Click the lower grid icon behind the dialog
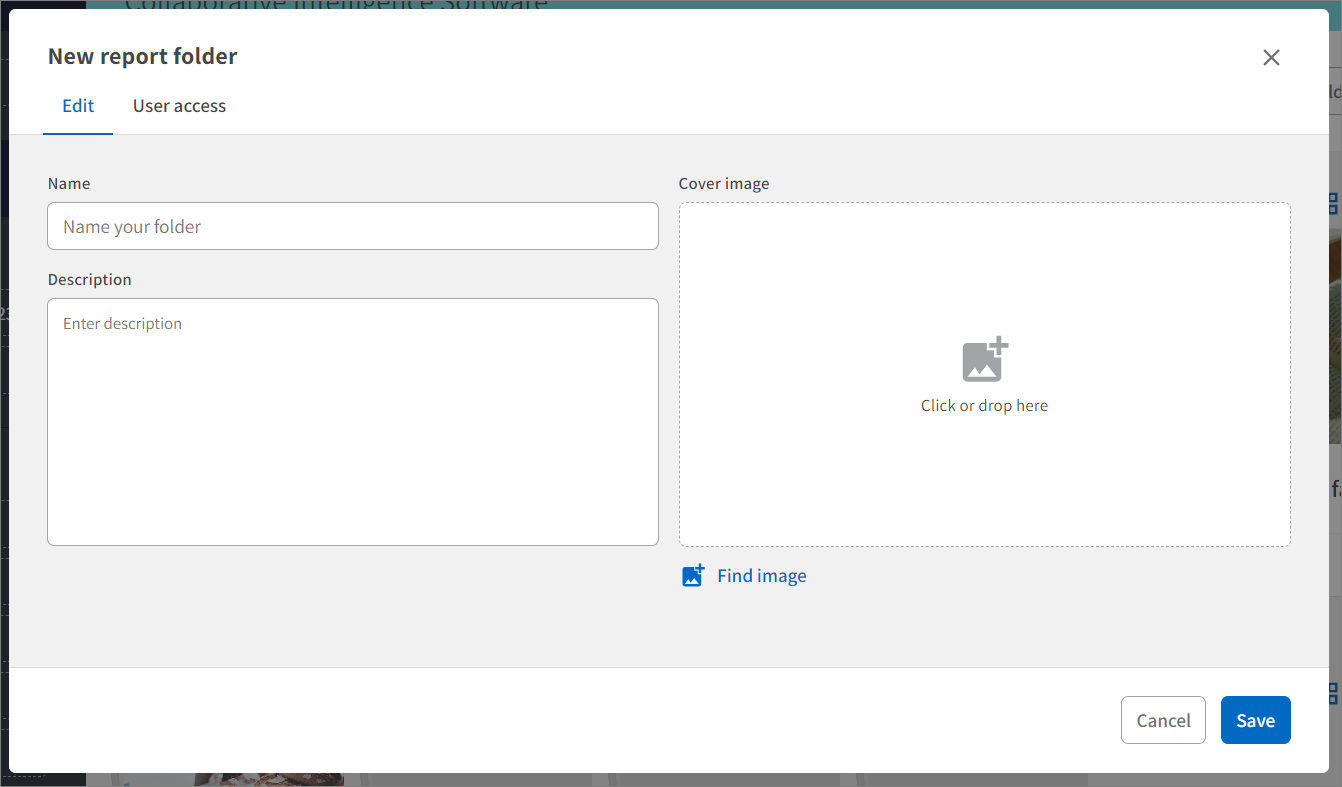The height and width of the screenshot is (787, 1342). point(1334,692)
